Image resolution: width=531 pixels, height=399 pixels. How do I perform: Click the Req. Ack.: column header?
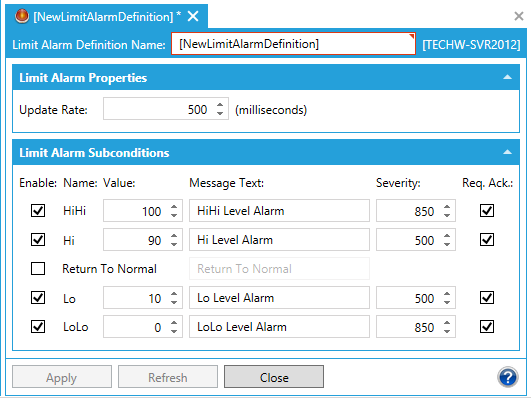click(488, 183)
